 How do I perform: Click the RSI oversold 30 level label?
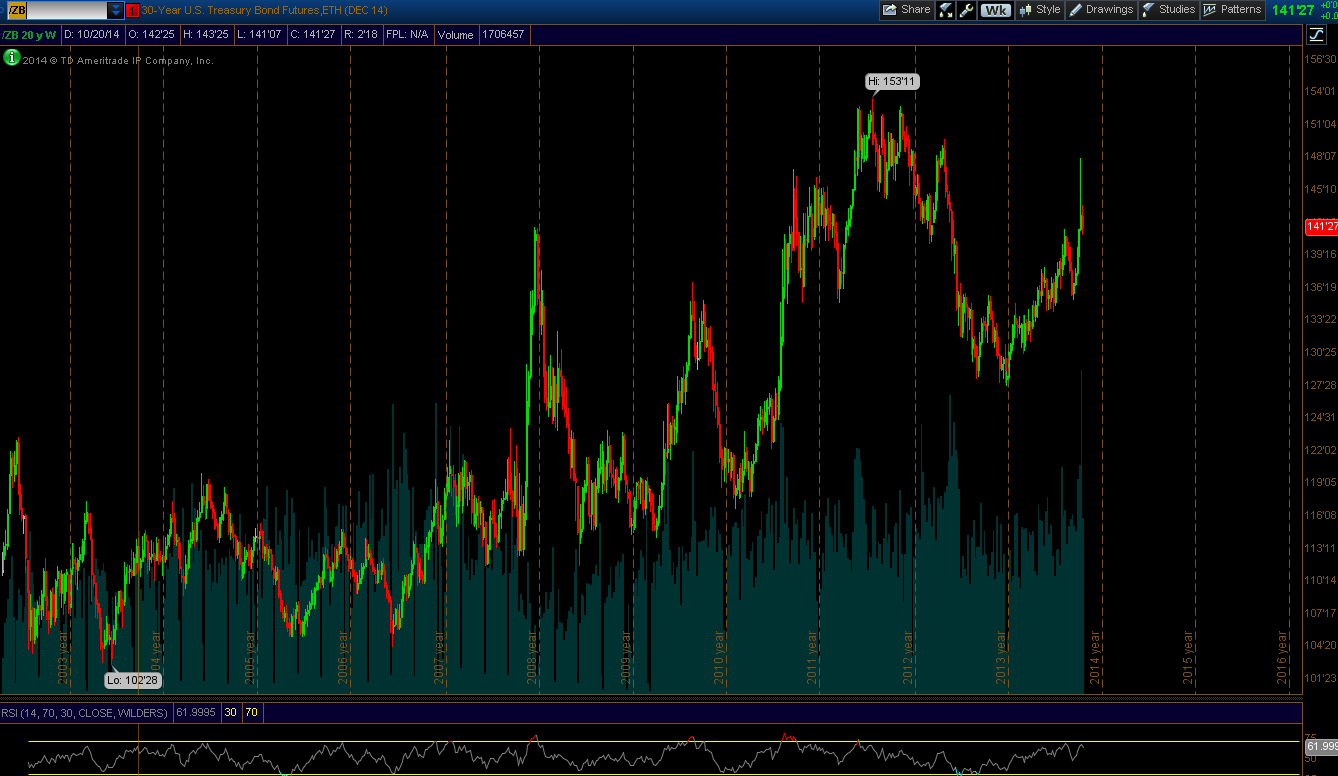(230, 713)
